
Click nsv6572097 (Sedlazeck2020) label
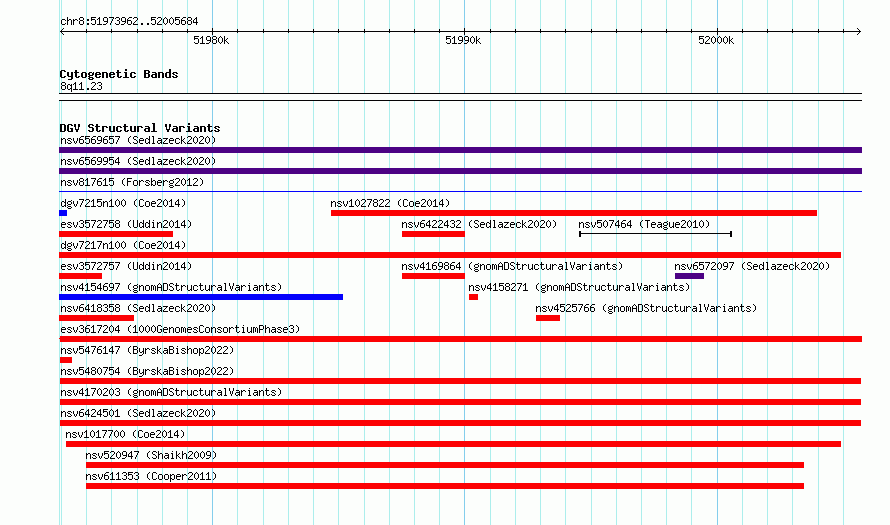[x=752, y=266]
